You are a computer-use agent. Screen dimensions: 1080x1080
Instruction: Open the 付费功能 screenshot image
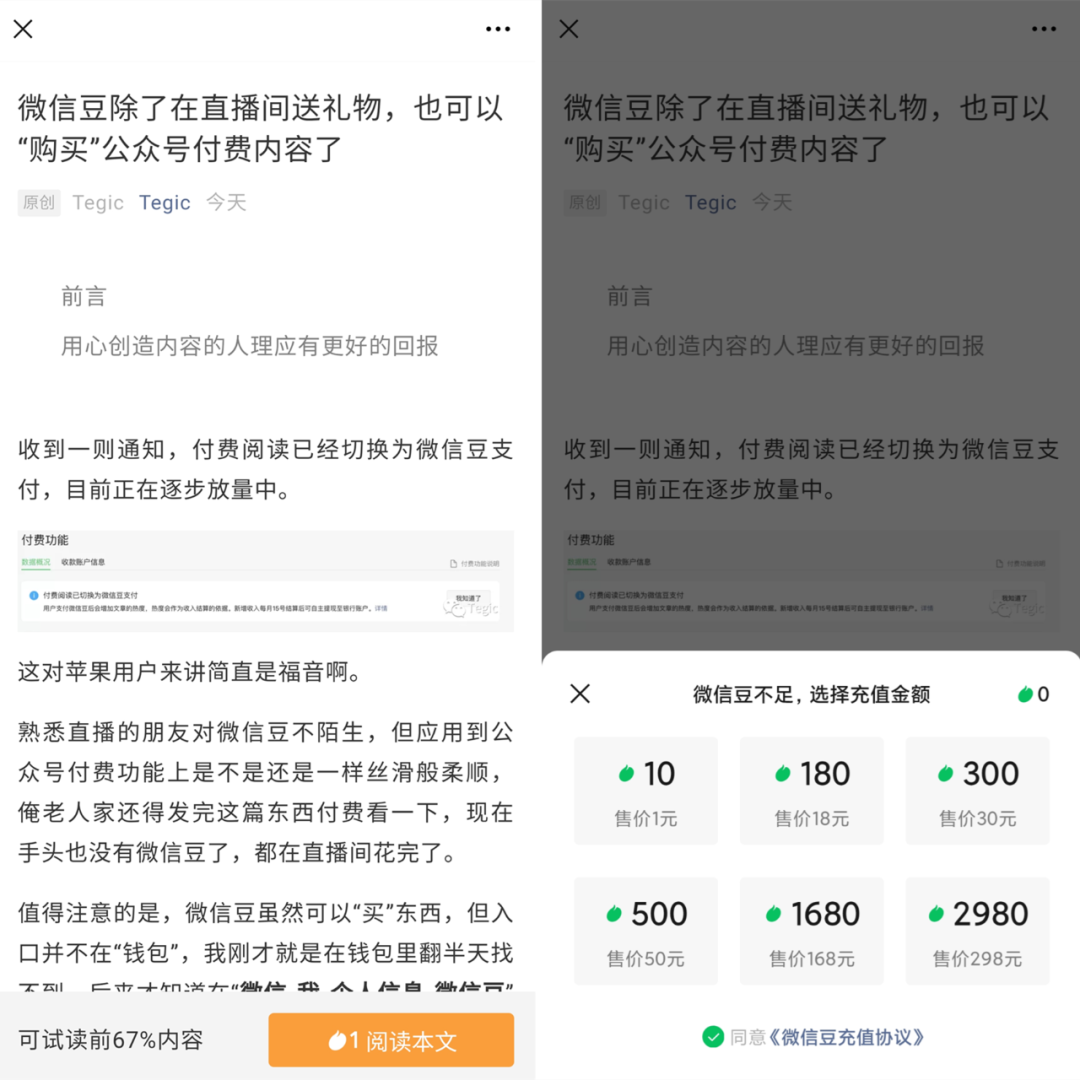266,581
